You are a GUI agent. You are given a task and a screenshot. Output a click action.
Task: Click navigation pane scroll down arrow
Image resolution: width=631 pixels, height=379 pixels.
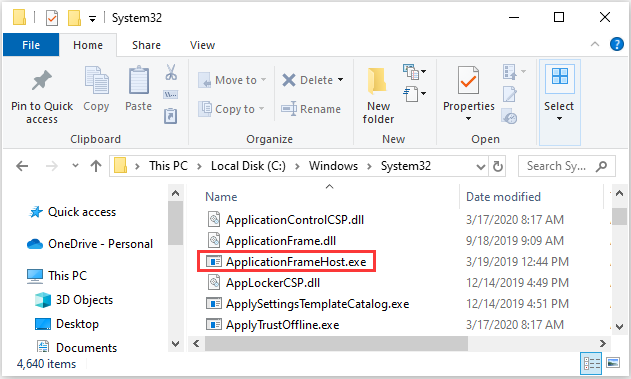pos(175,344)
